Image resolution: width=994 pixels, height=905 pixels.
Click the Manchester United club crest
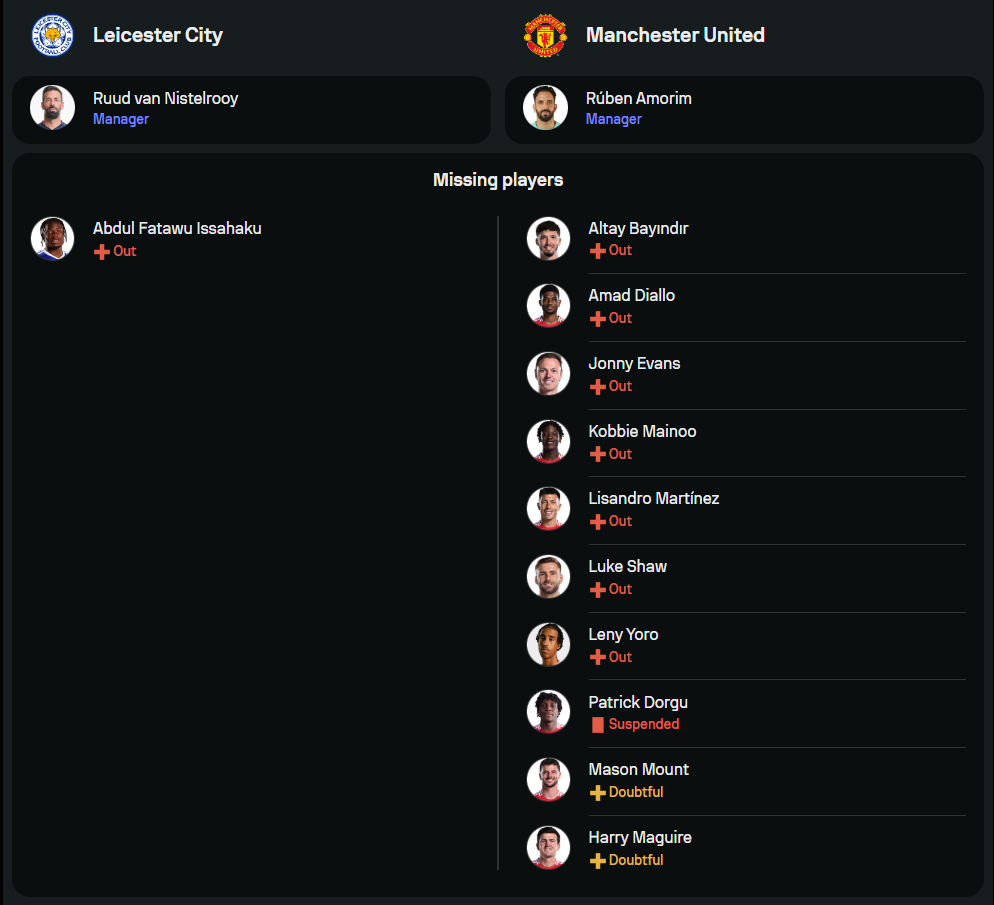545,35
